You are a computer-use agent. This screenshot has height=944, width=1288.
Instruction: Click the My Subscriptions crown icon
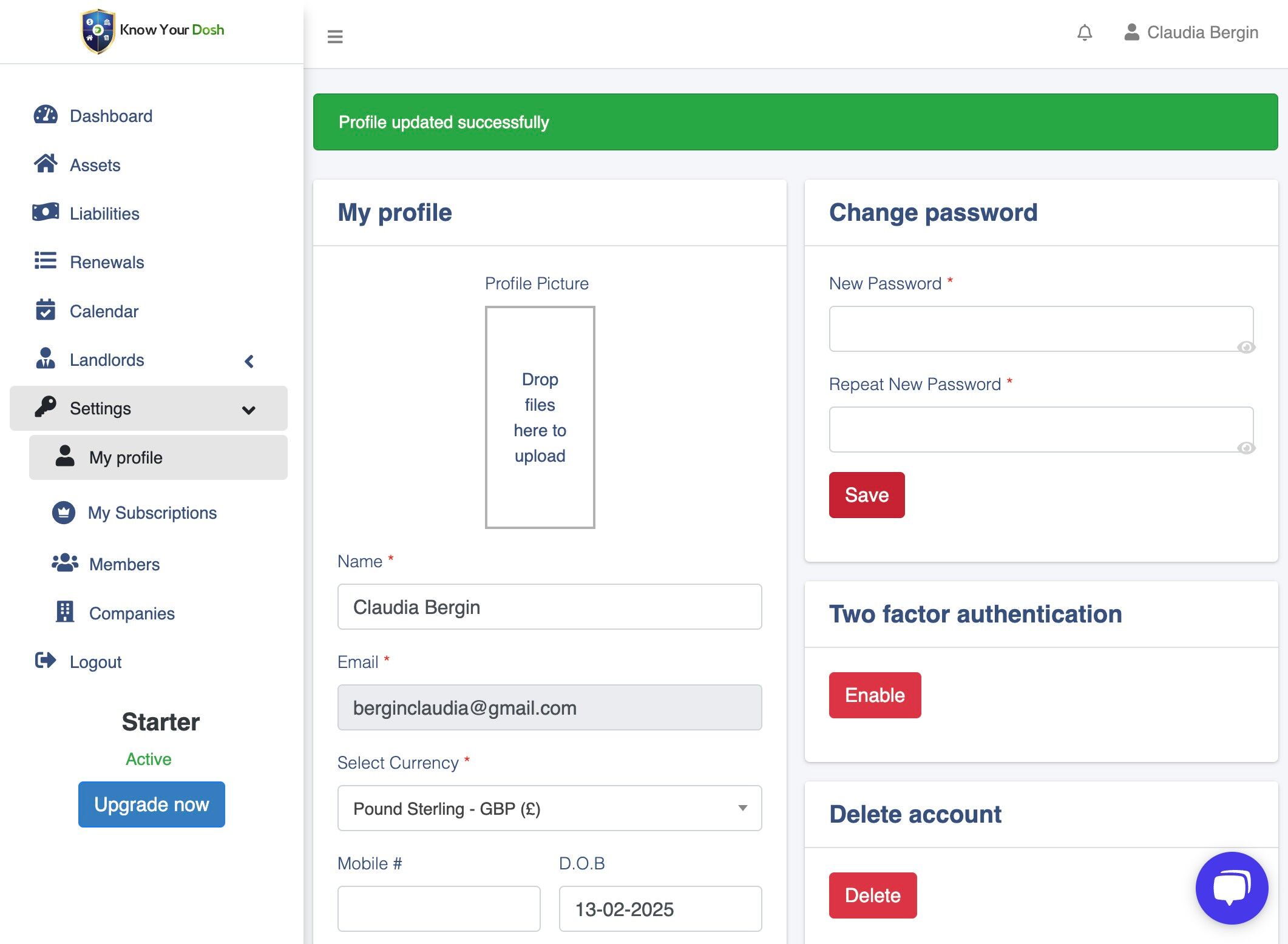[64, 513]
